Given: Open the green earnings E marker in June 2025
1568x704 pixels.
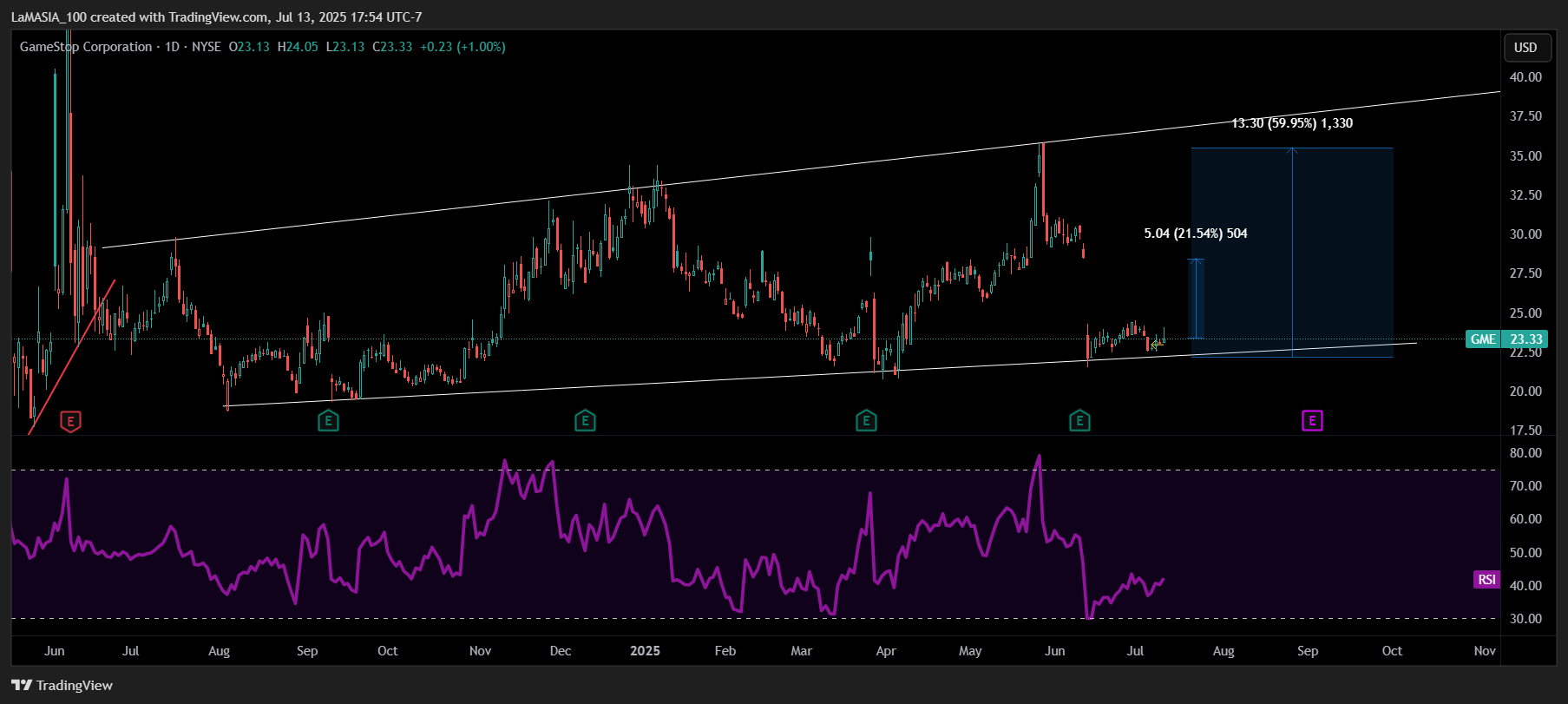Looking at the screenshot, I should (x=1079, y=422).
